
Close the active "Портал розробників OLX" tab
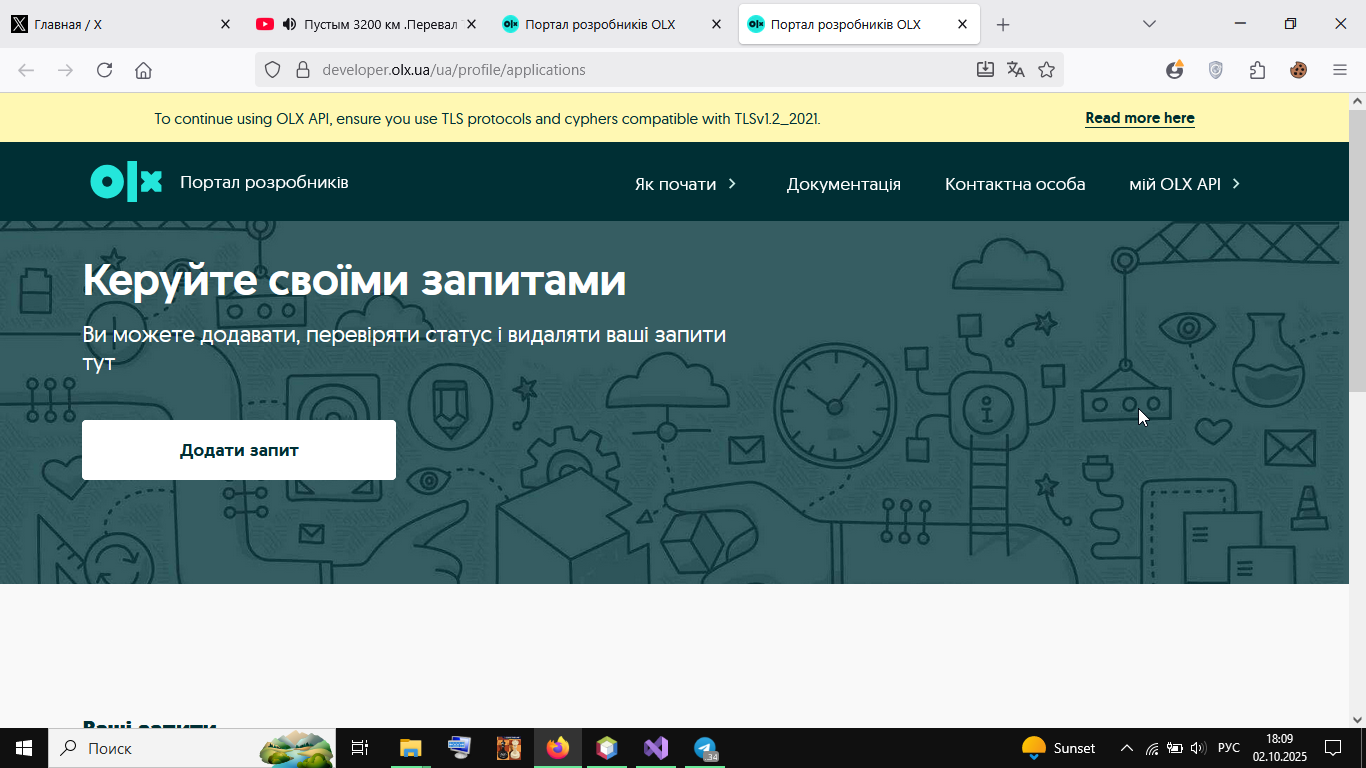coord(962,24)
